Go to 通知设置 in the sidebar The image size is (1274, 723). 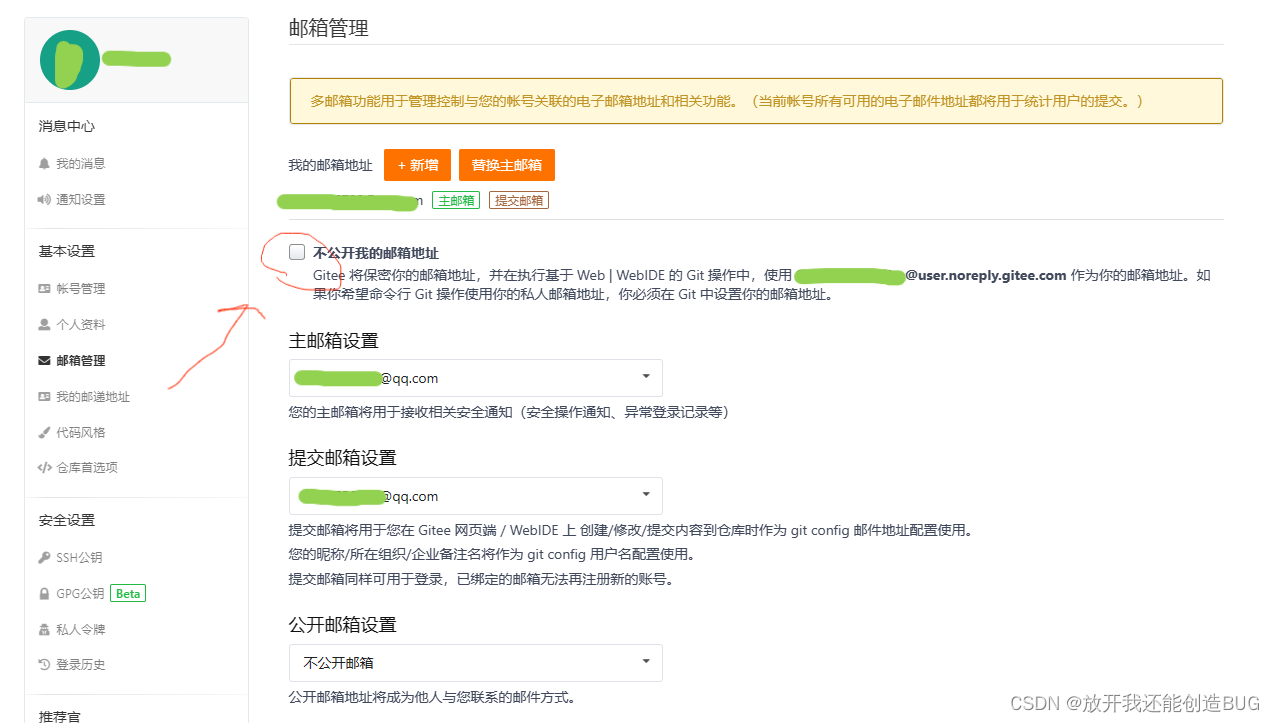pos(80,199)
